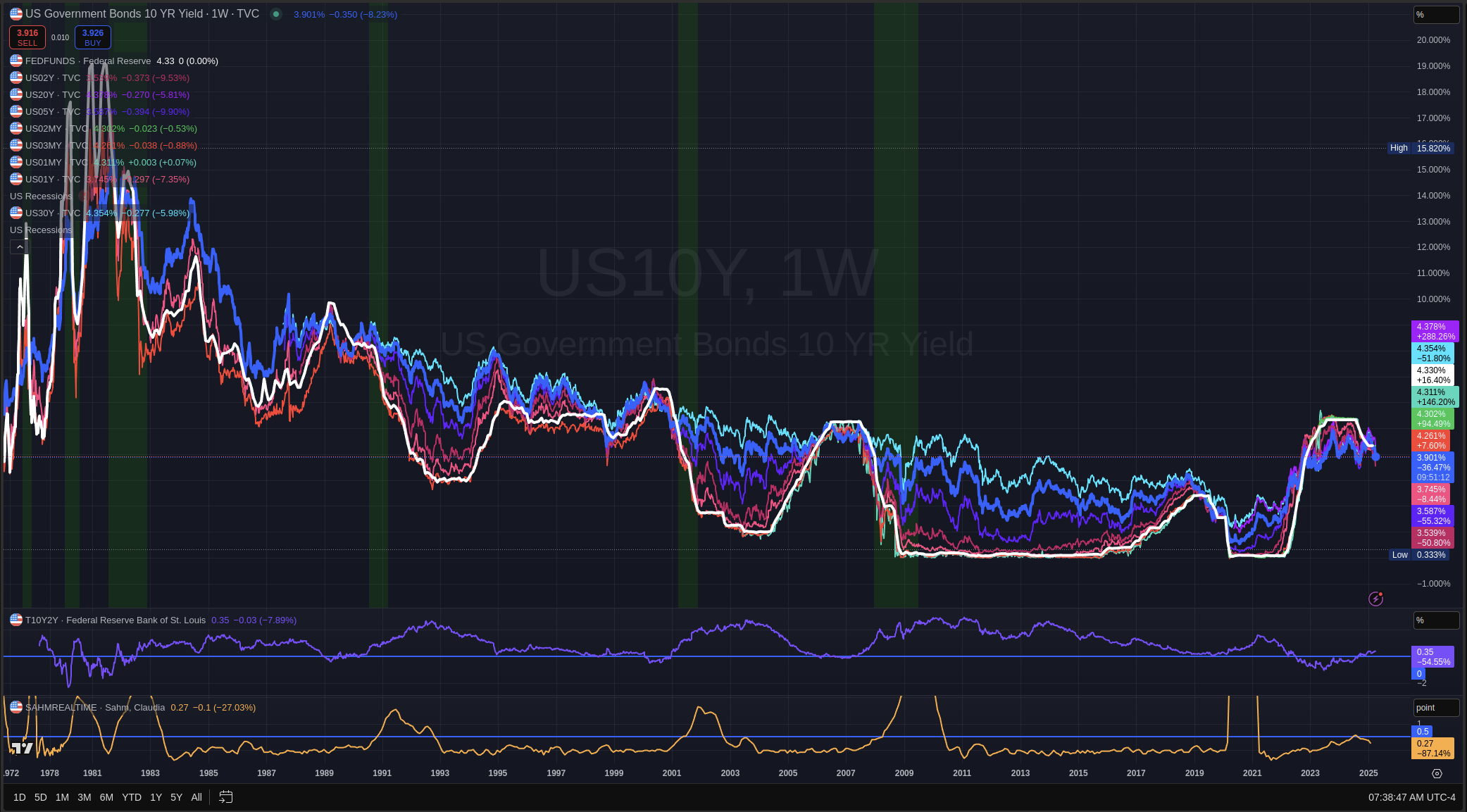Click the clock showing 07:38:47 AM UTC-4

(x=1411, y=797)
